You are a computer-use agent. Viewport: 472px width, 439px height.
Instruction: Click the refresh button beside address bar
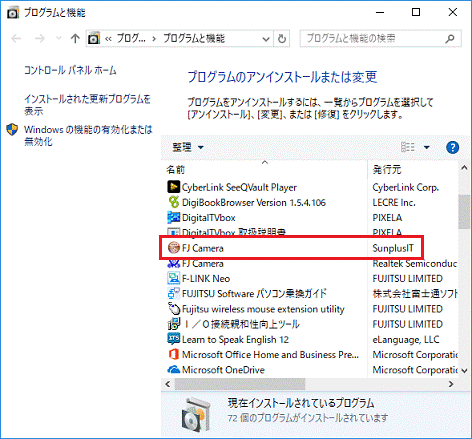click(282, 39)
